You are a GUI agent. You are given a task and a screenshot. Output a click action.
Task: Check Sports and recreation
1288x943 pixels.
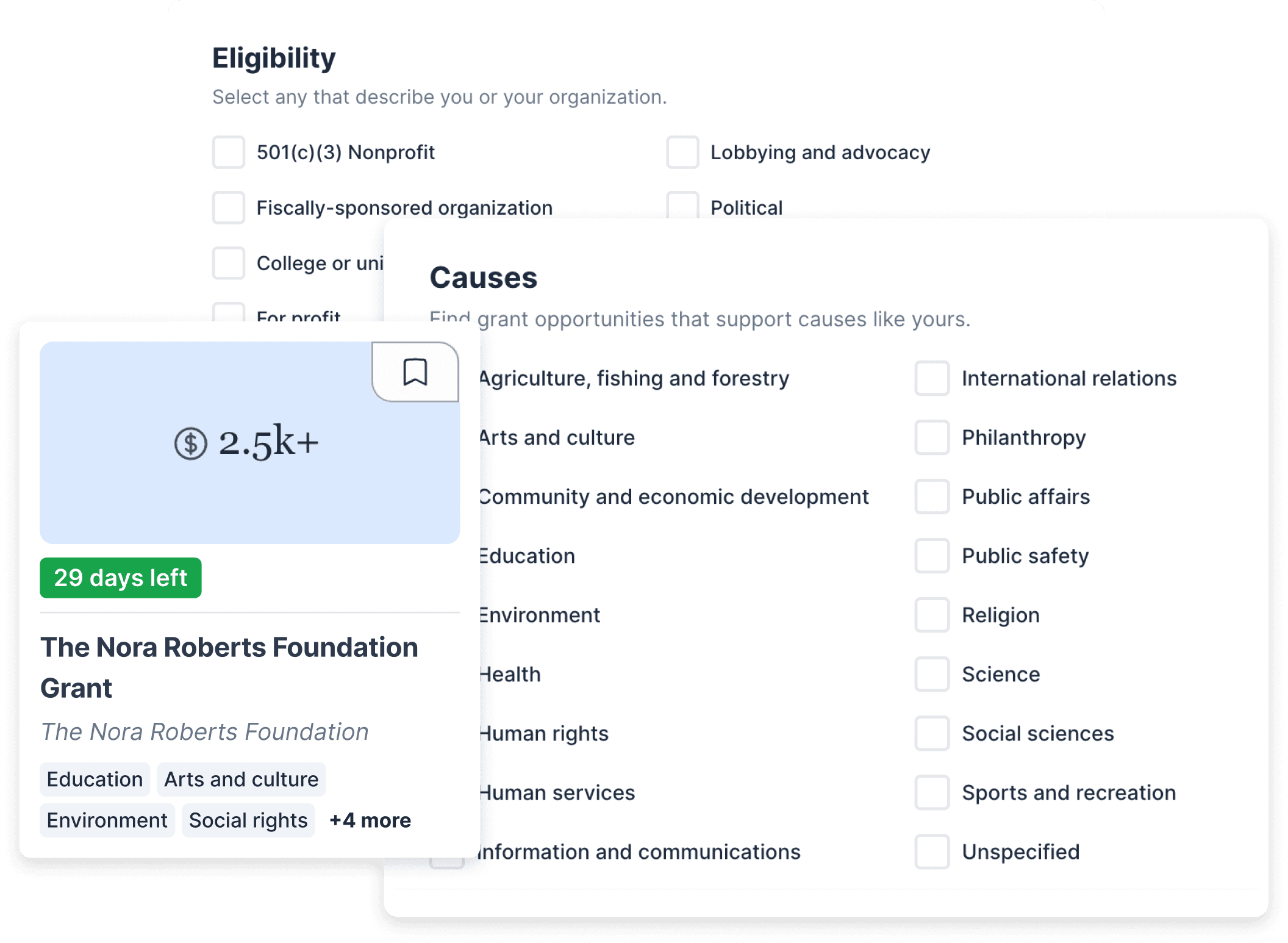(x=931, y=792)
